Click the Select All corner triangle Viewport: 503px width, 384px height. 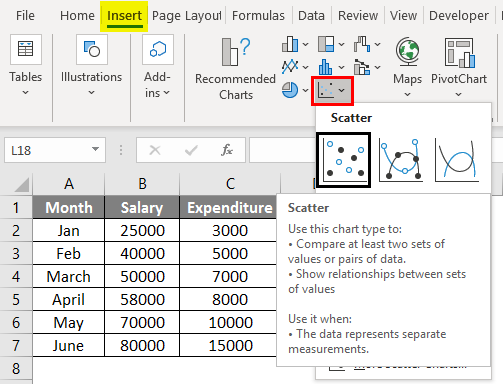tap(22, 185)
